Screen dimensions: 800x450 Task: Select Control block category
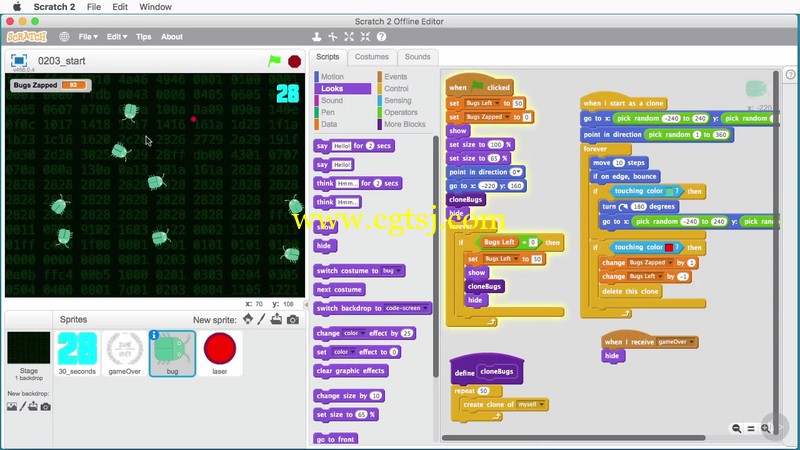pyautogui.click(x=396, y=88)
